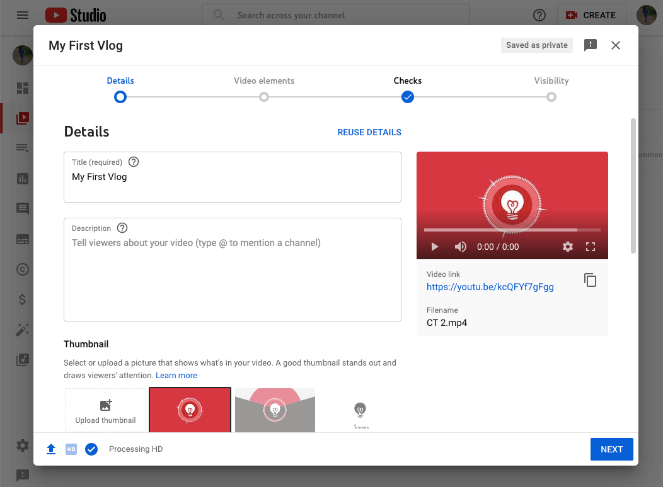This screenshot has width=663, height=487.
Task: Go to the Video elements step
Action: [x=264, y=97]
